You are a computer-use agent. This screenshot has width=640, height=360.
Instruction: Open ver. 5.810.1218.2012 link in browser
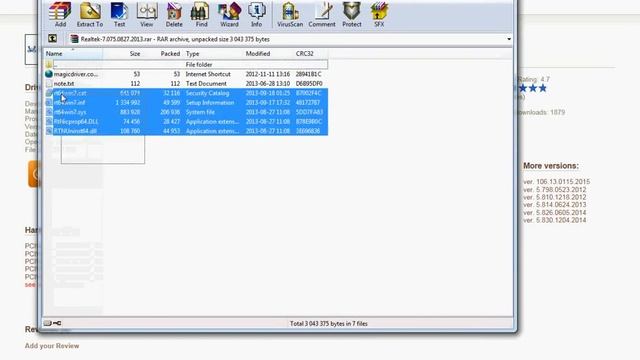[555, 197]
